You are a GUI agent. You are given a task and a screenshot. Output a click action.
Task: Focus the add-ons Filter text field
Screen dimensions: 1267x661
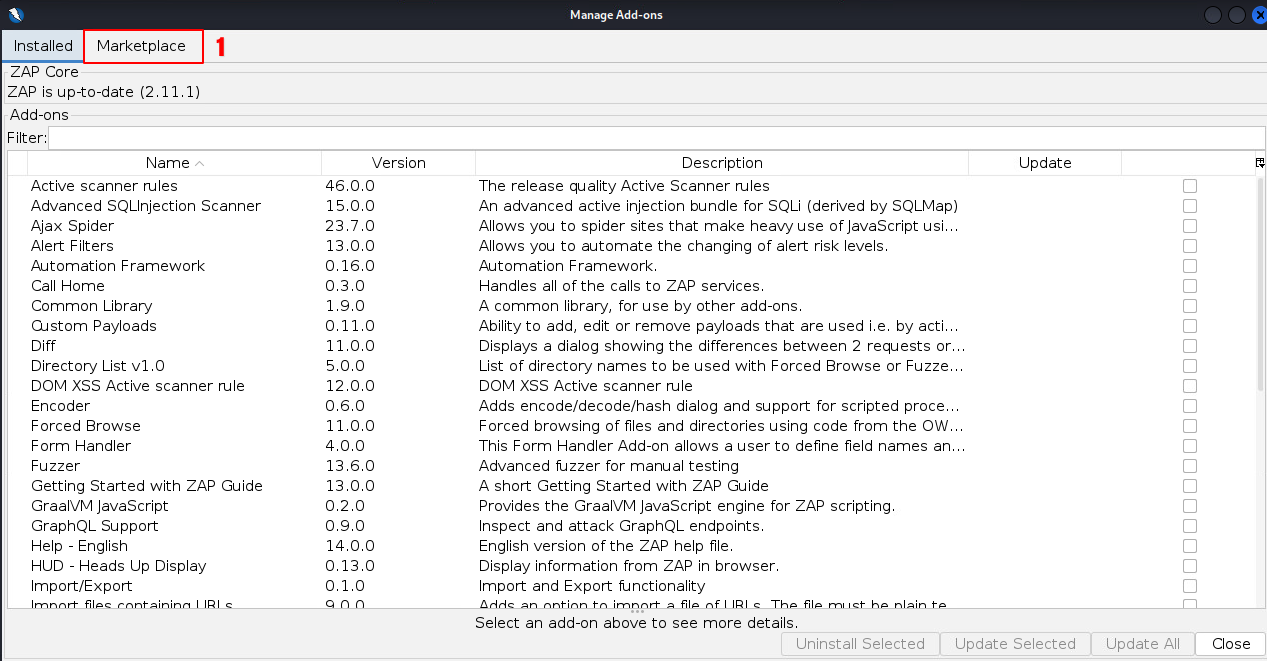tap(655, 138)
